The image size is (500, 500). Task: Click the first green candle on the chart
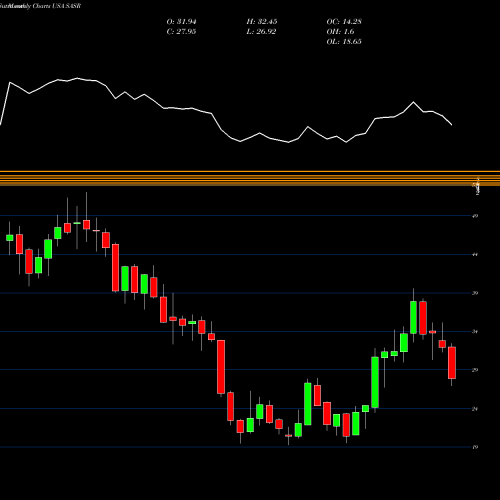click(x=9, y=238)
